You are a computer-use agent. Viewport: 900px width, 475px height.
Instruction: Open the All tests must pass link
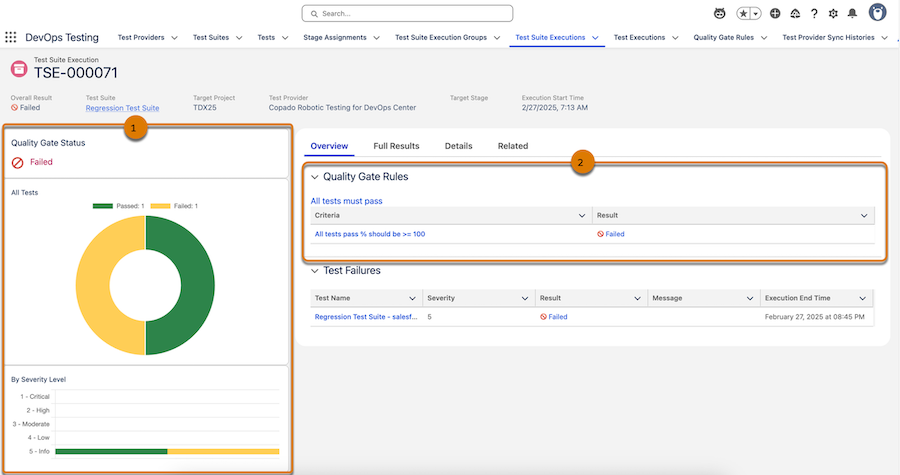(x=346, y=201)
